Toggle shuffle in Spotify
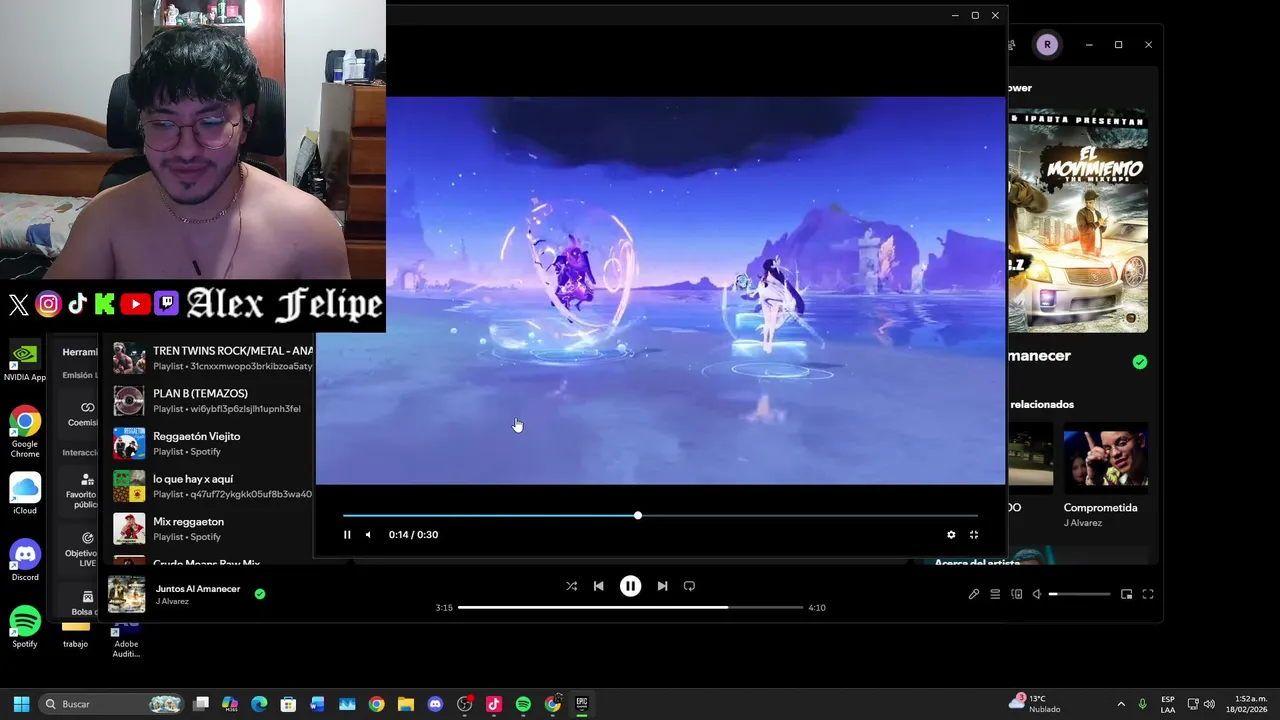 571,586
